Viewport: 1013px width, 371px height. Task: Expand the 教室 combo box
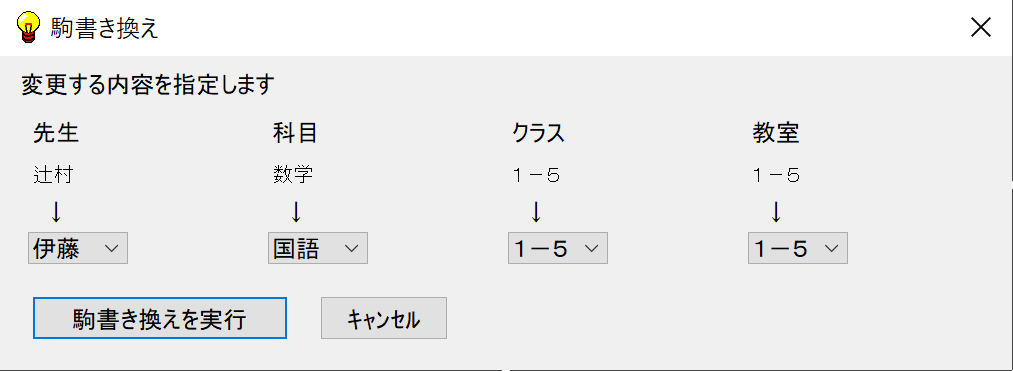[798, 248]
